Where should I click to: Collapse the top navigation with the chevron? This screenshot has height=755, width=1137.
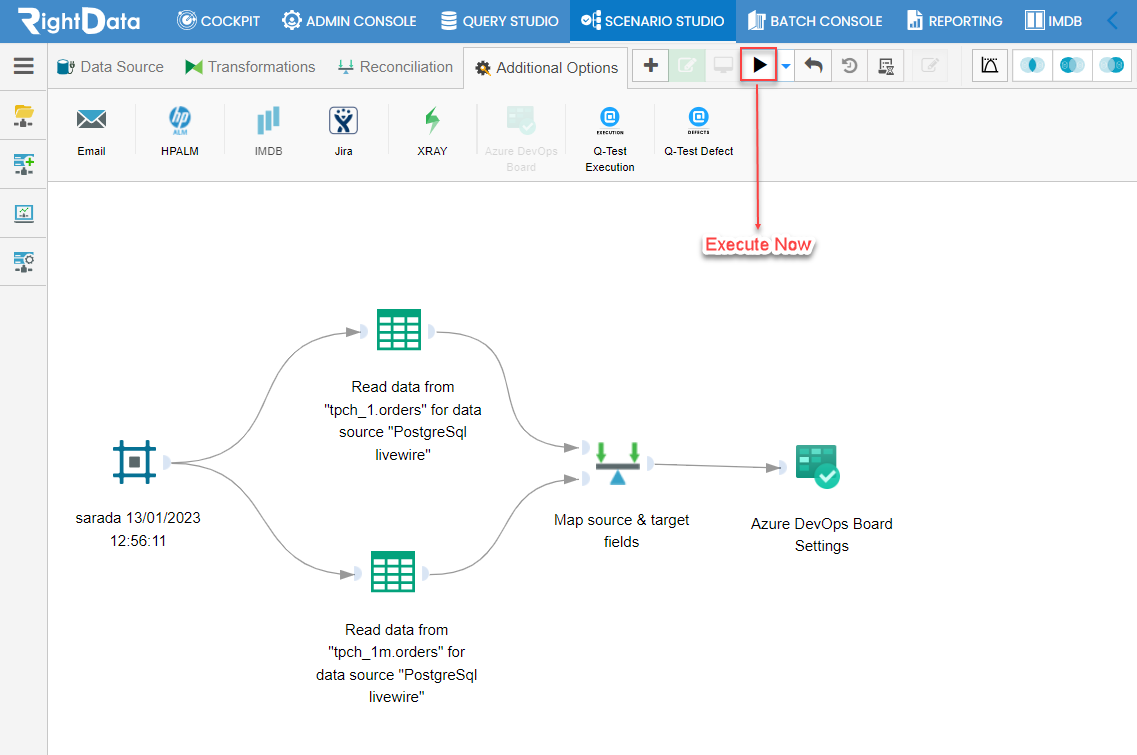point(1113,20)
